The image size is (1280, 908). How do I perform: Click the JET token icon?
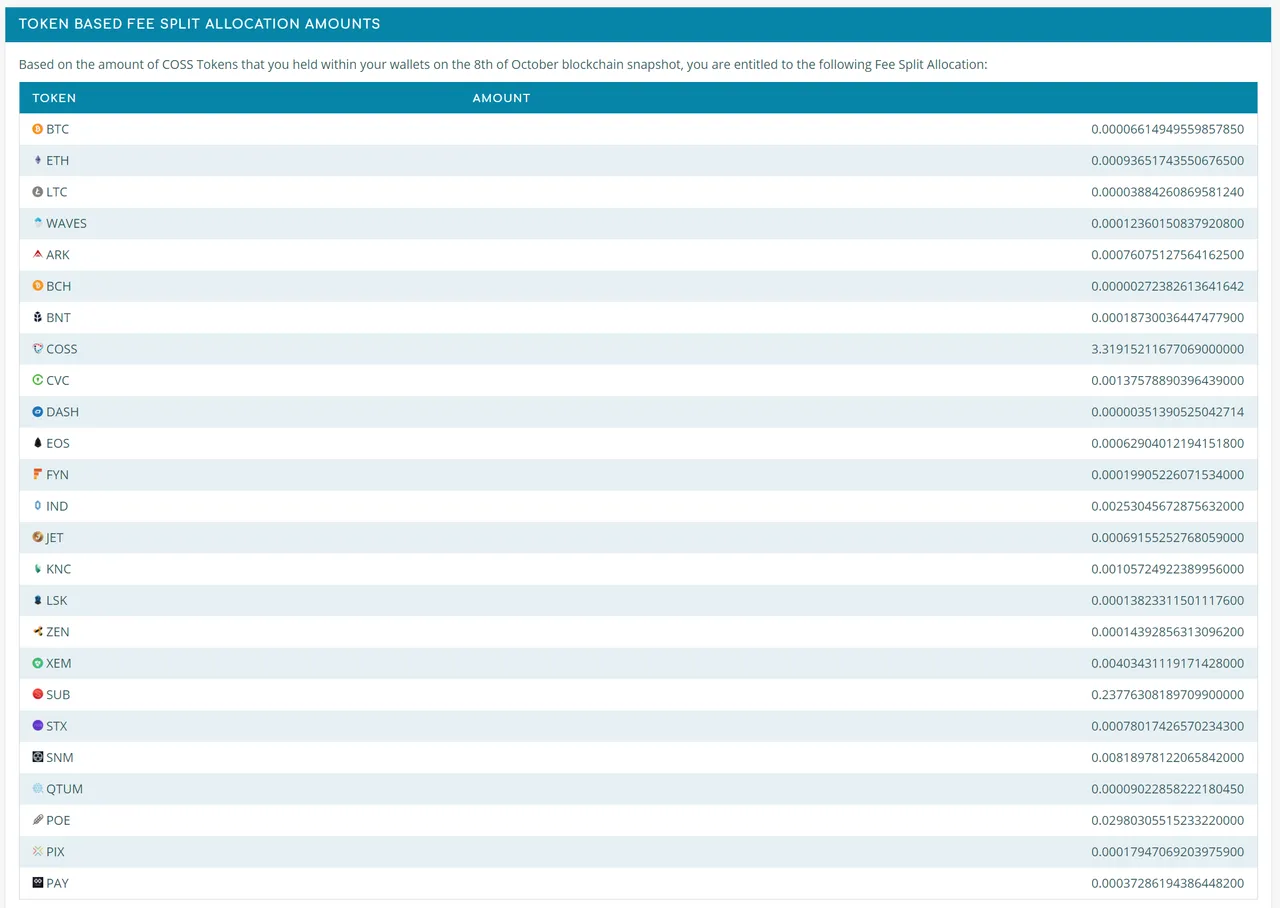click(38, 537)
